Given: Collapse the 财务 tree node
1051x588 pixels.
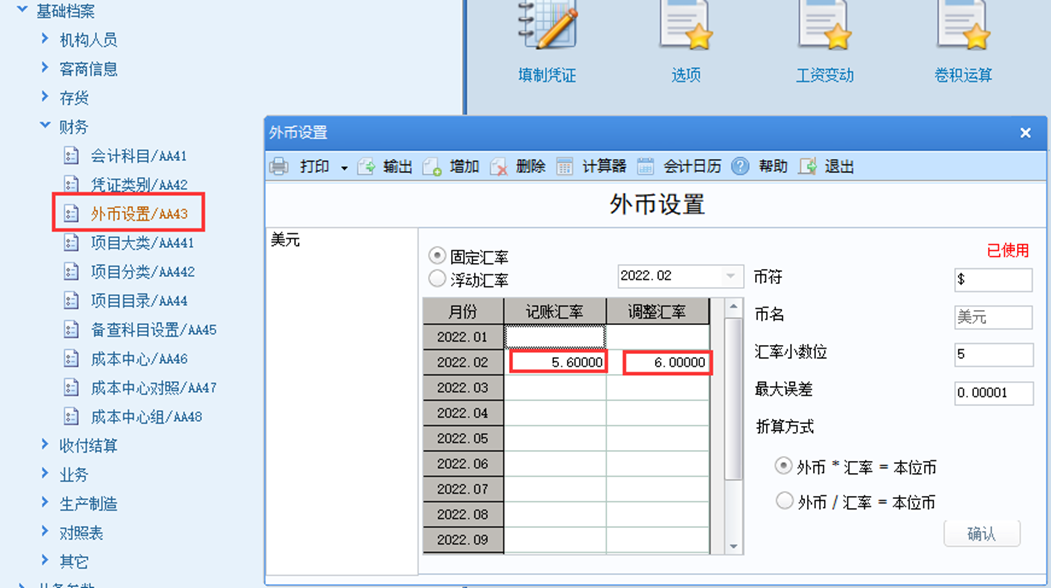Looking at the screenshot, I should point(45,125).
